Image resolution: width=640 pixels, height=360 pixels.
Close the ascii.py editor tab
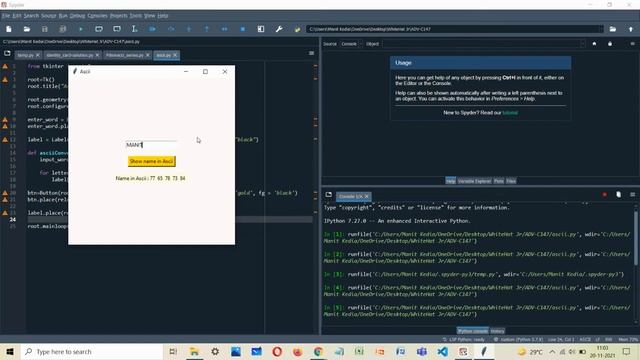[176, 55]
